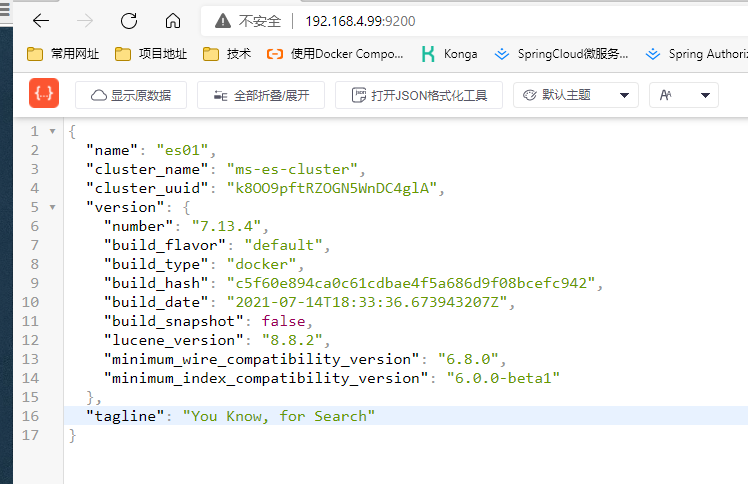
Task: Open the 项目地址 bookmark folder
Action: point(151,54)
